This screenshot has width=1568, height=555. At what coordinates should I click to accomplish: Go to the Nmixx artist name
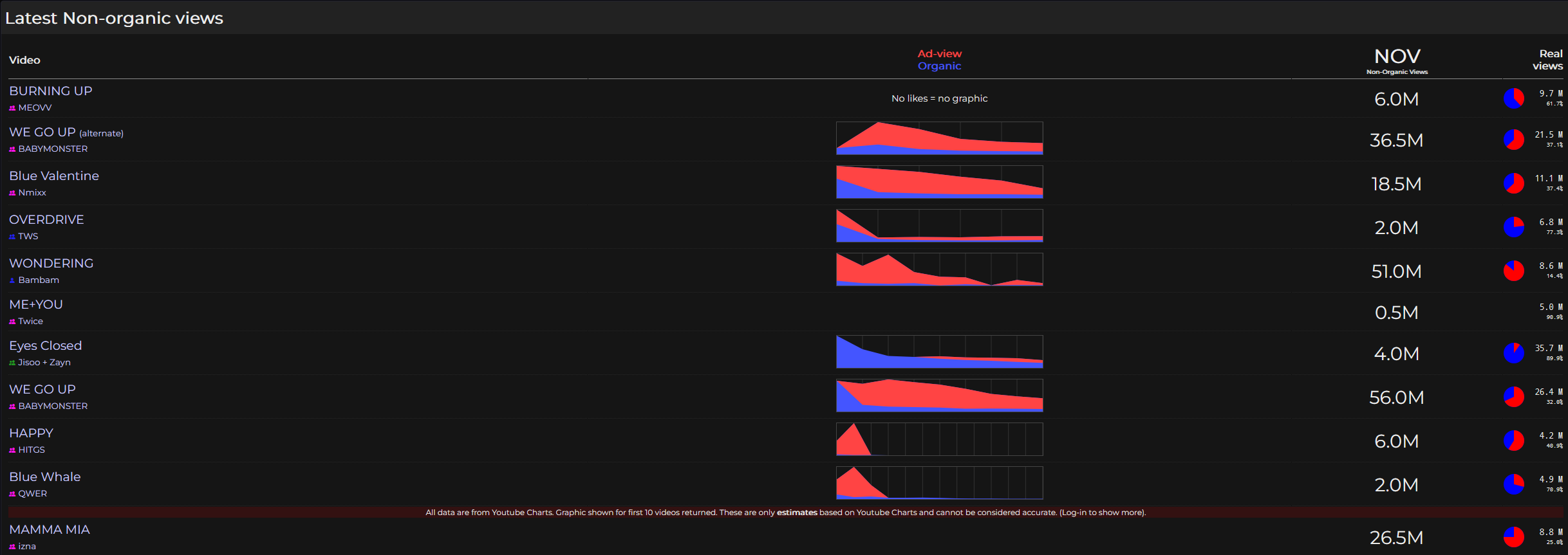[x=32, y=193]
